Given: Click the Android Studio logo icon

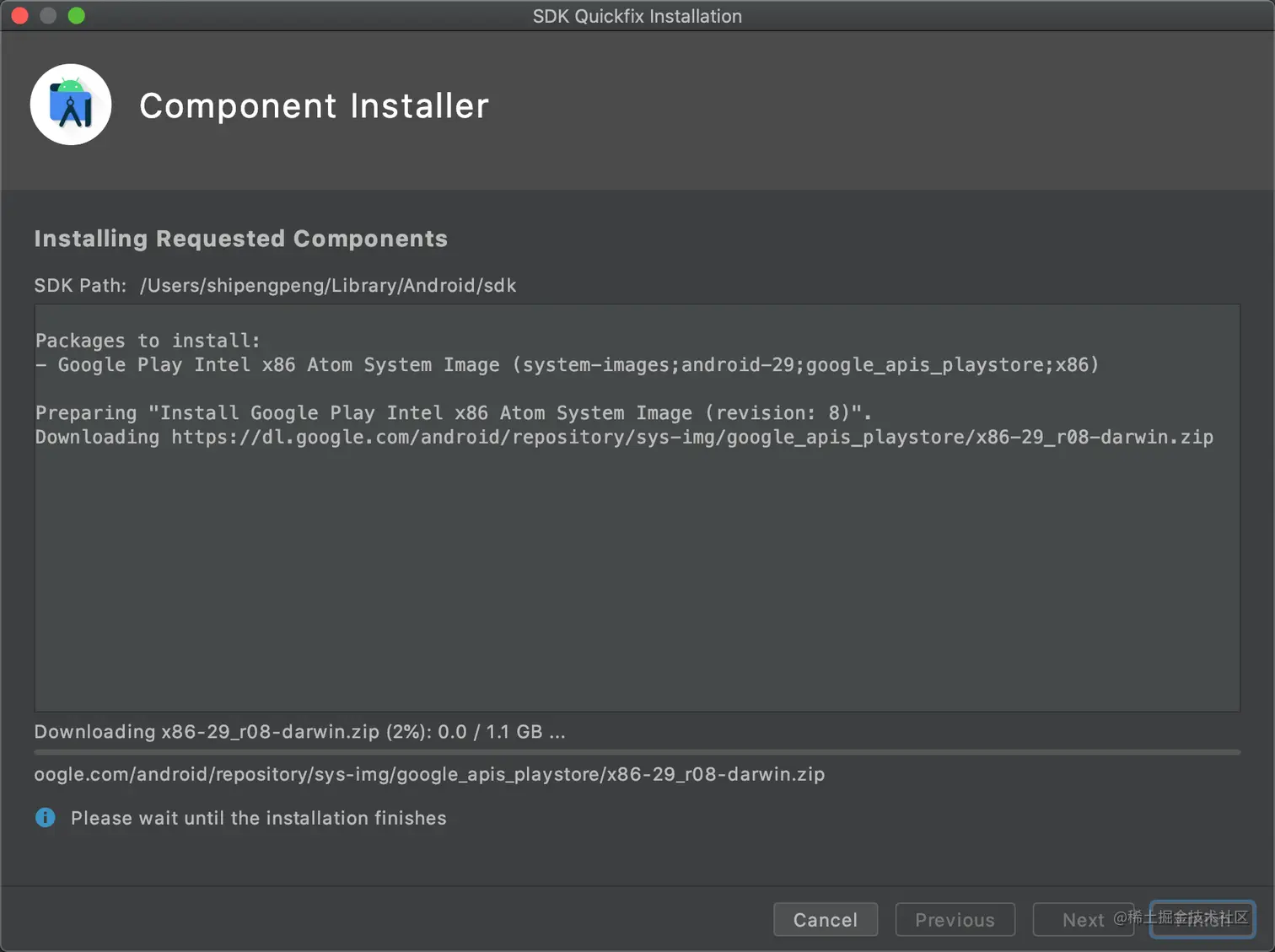Looking at the screenshot, I should (x=71, y=105).
